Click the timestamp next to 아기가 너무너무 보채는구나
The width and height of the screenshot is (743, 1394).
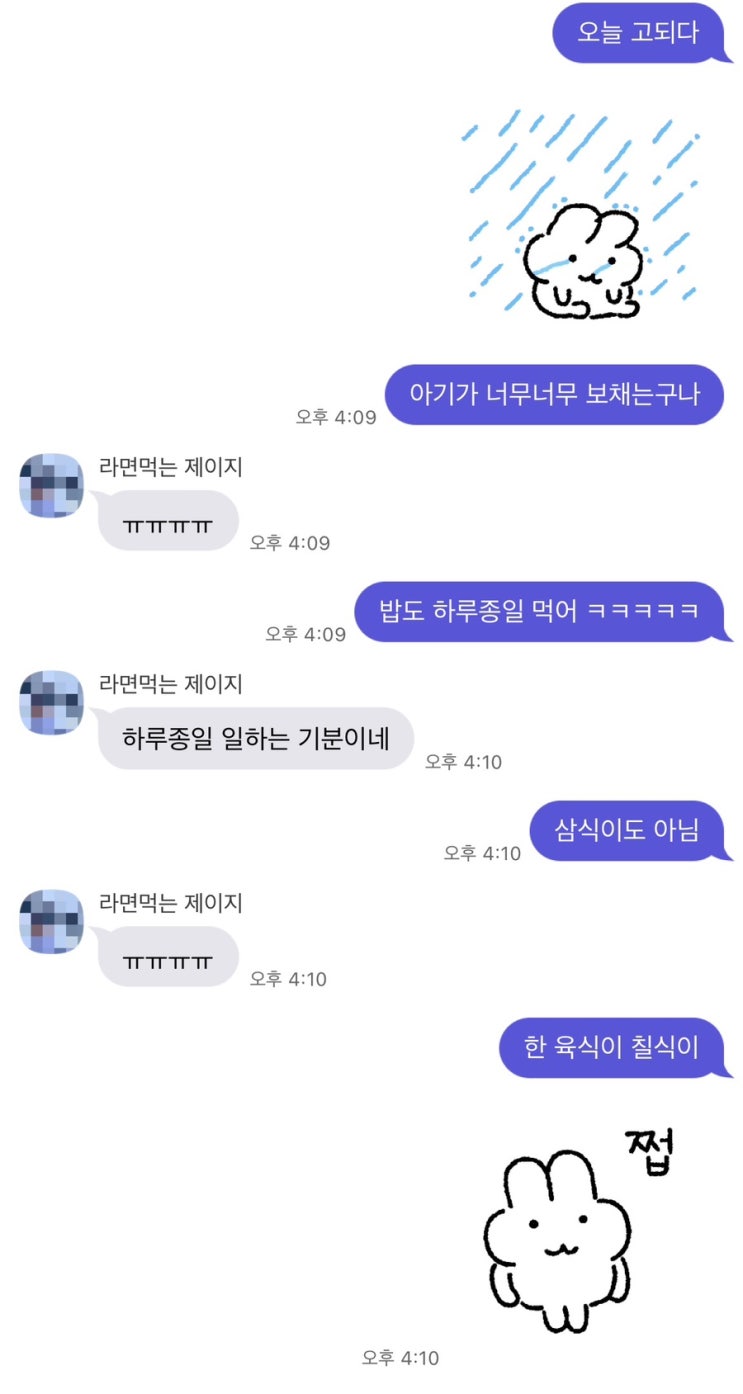[x=336, y=417]
